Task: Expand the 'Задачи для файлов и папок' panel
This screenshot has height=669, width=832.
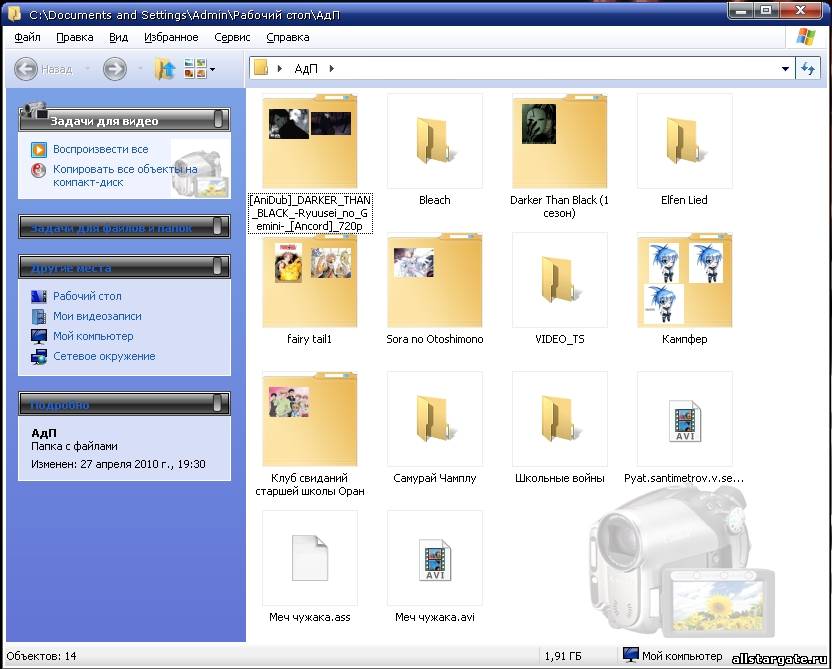Action: click(218, 228)
